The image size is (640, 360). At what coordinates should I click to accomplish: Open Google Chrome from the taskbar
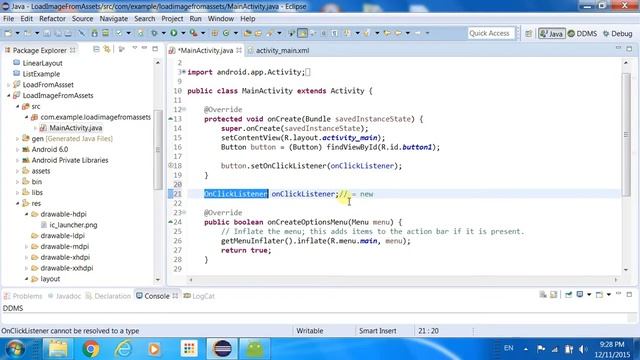pyautogui.click(x=91, y=349)
